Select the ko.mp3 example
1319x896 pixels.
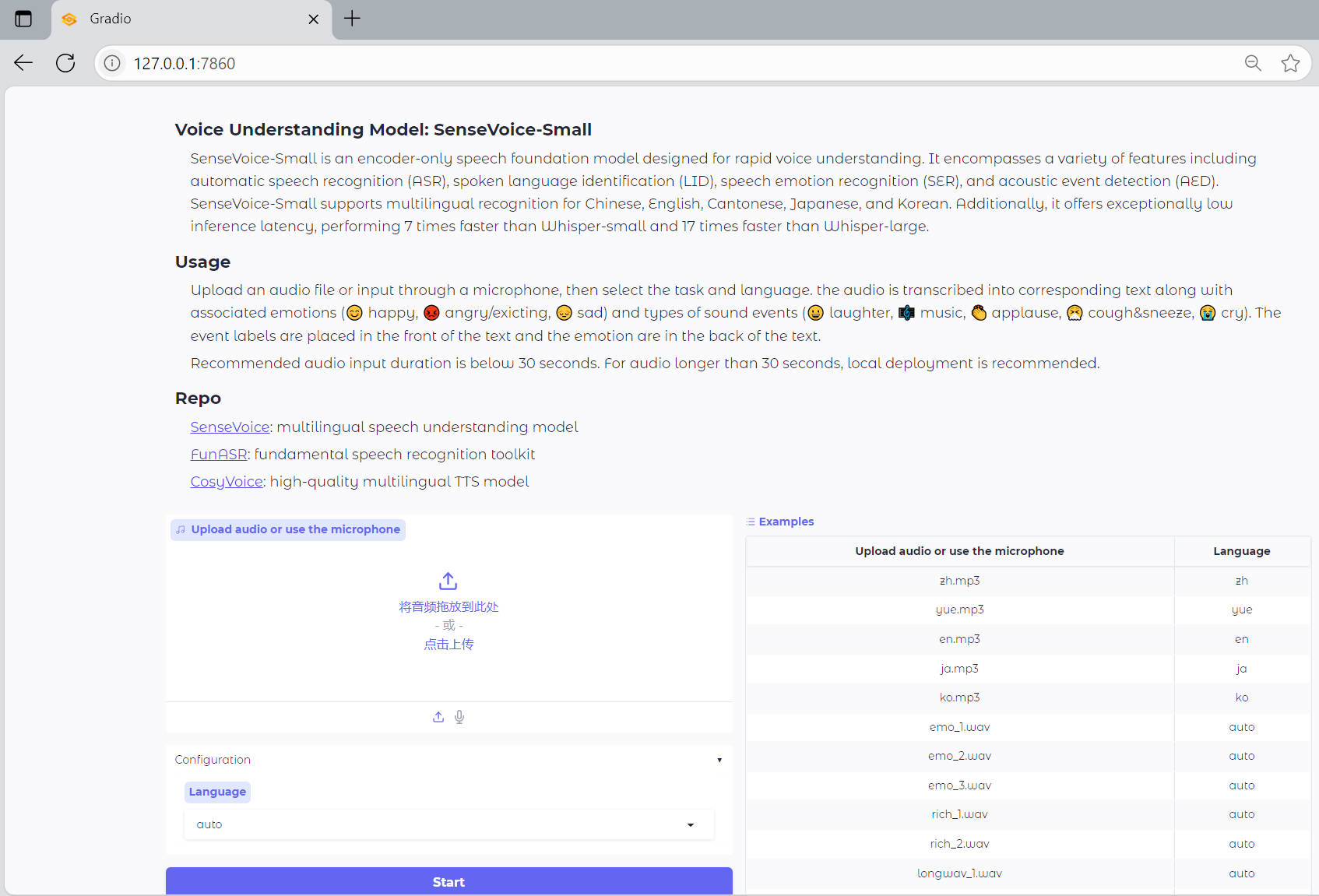coord(959,697)
